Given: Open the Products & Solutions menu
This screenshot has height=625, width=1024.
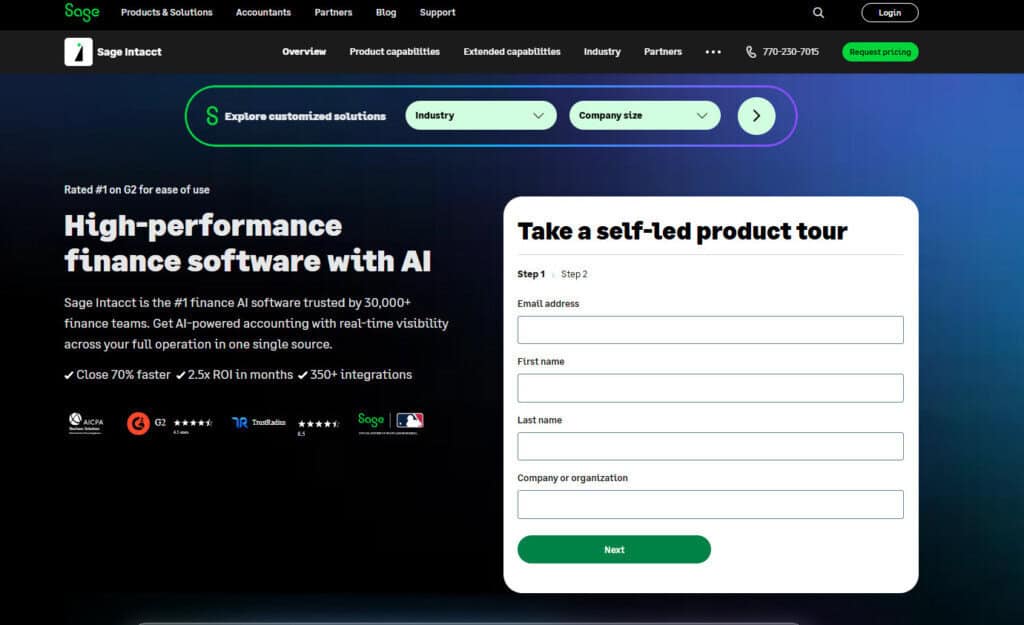Looking at the screenshot, I should pos(166,13).
